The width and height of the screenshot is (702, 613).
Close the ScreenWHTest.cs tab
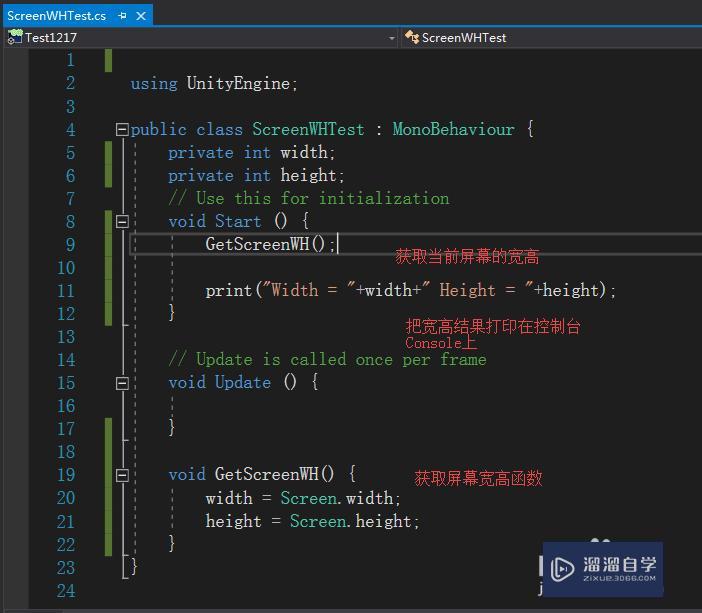(x=141, y=16)
